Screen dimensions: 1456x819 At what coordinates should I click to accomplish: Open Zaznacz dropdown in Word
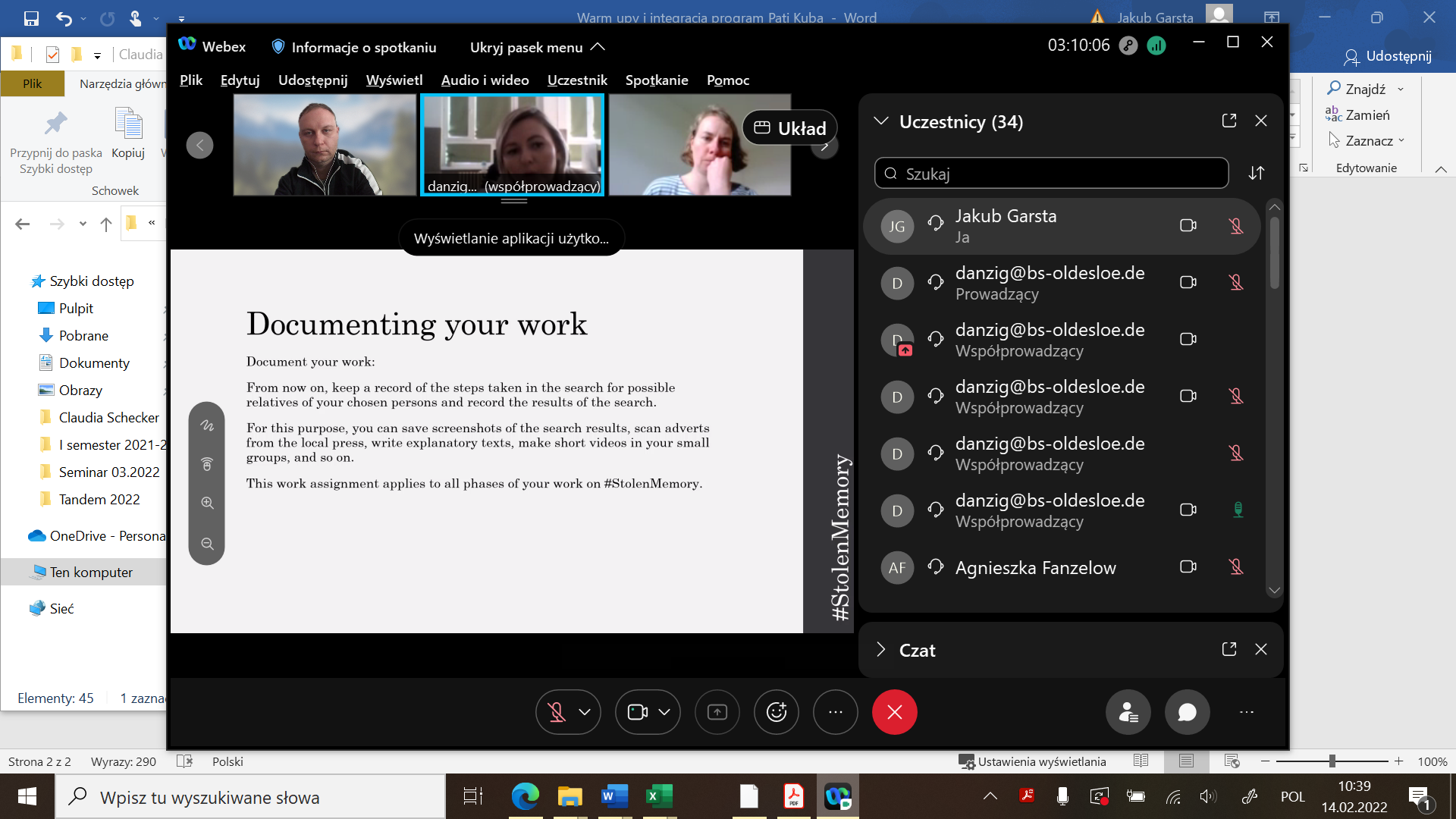pyautogui.click(x=1401, y=140)
